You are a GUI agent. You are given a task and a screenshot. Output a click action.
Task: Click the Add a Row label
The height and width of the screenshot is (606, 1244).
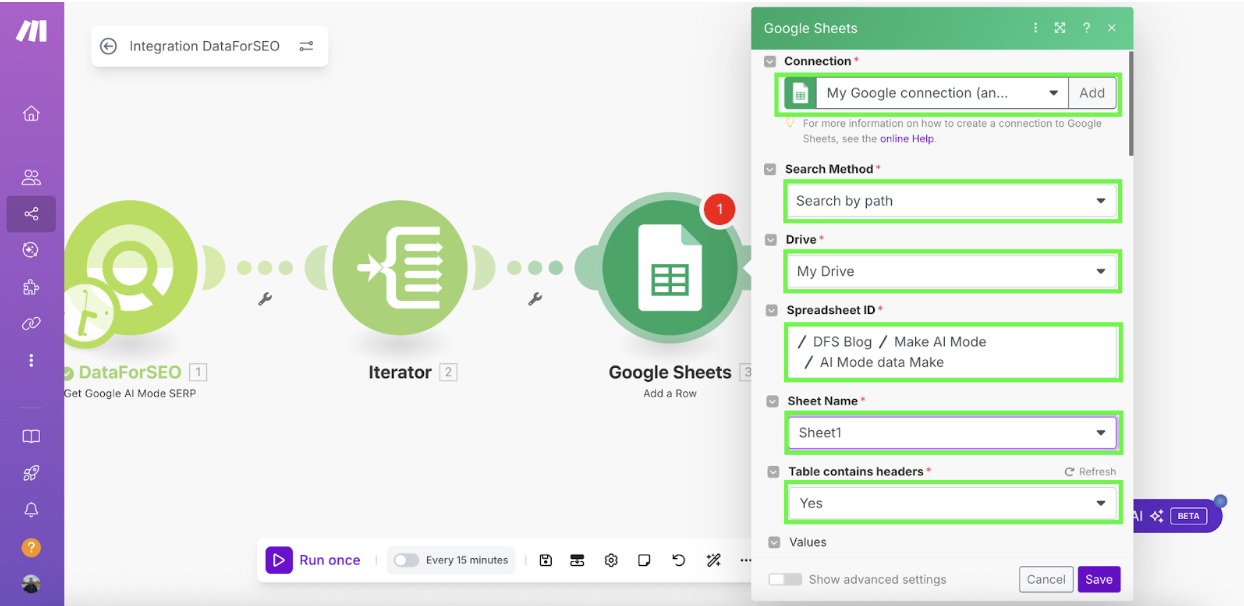click(670, 393)
